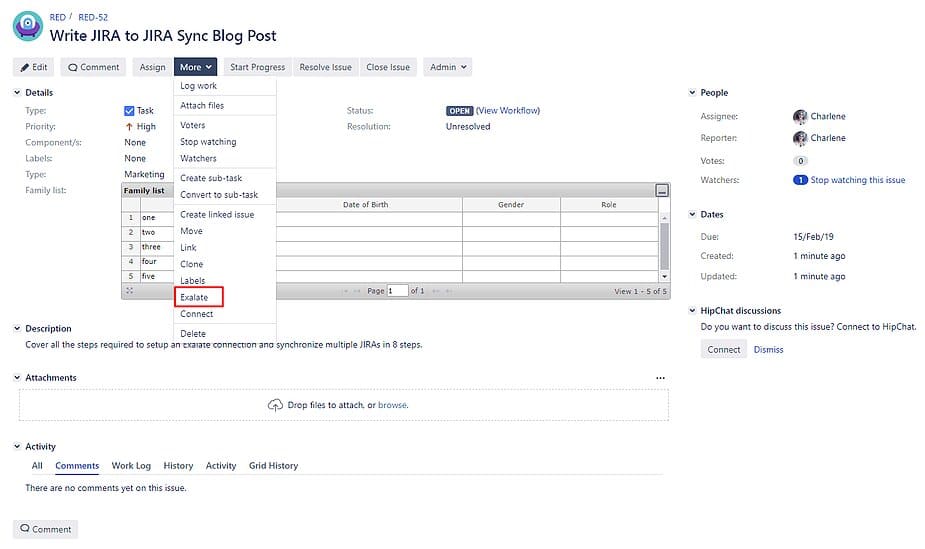Switch to the Comments tab
The image size is (925, 549).
click(x=77, y=466)
